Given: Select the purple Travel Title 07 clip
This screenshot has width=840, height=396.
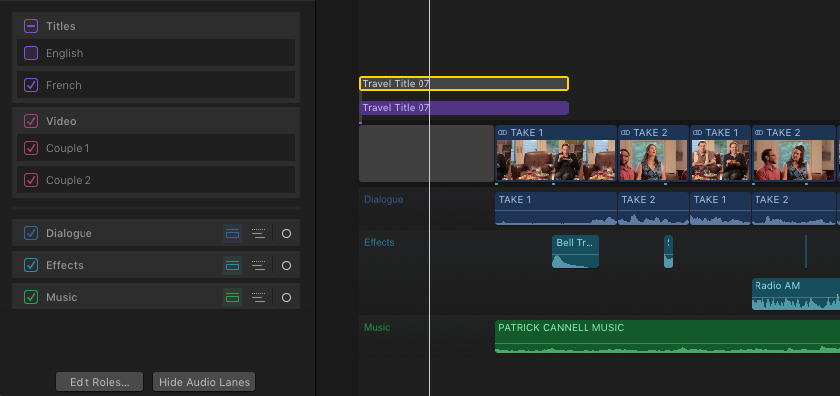Looking at the screenshot, I should (x=463, y=108).
